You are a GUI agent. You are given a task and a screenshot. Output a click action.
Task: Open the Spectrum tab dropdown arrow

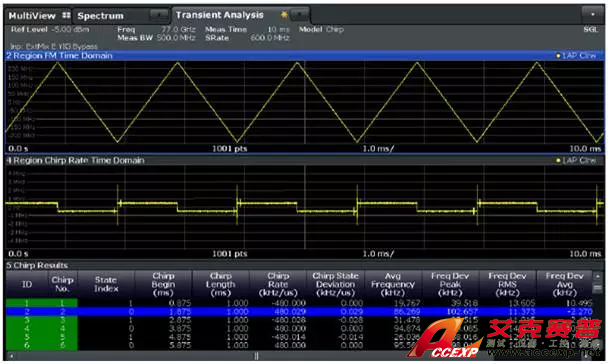(159, 16)
